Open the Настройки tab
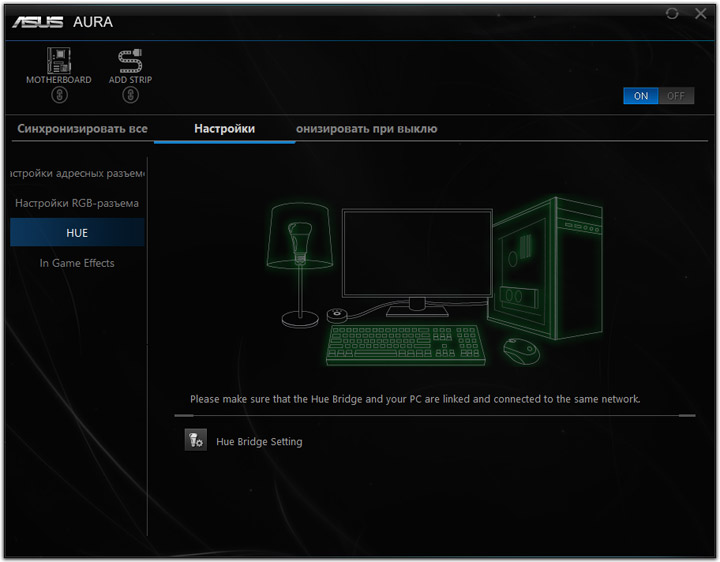The image size is (720, 562). click(225, 129)
